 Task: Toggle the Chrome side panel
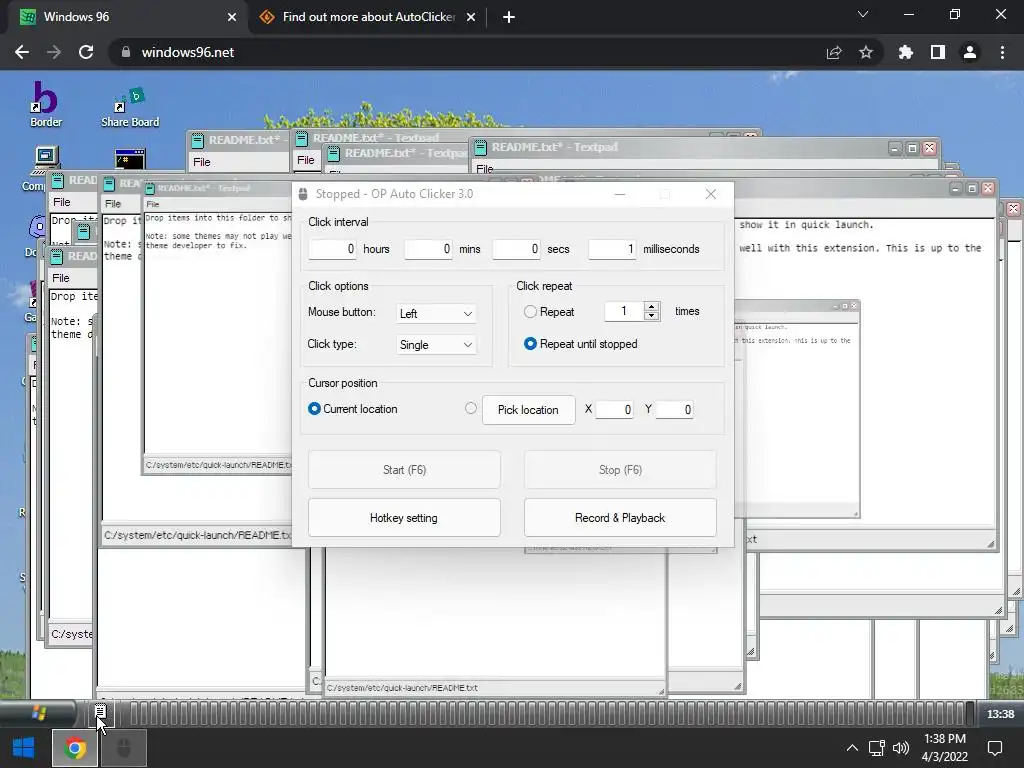[x=938, y=52]
